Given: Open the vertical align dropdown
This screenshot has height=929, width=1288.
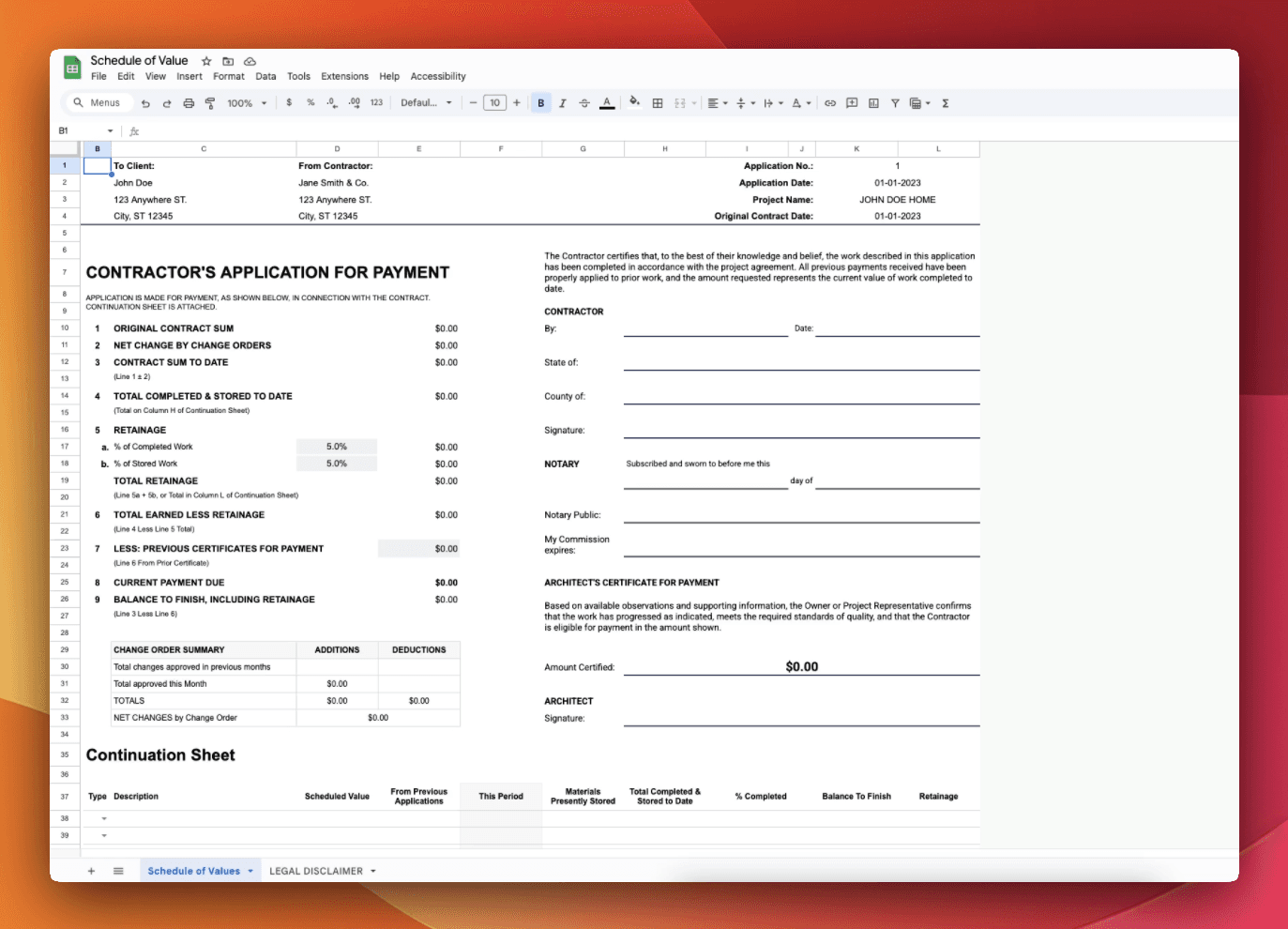Looking at the screenshot, I should pos(746,103).
